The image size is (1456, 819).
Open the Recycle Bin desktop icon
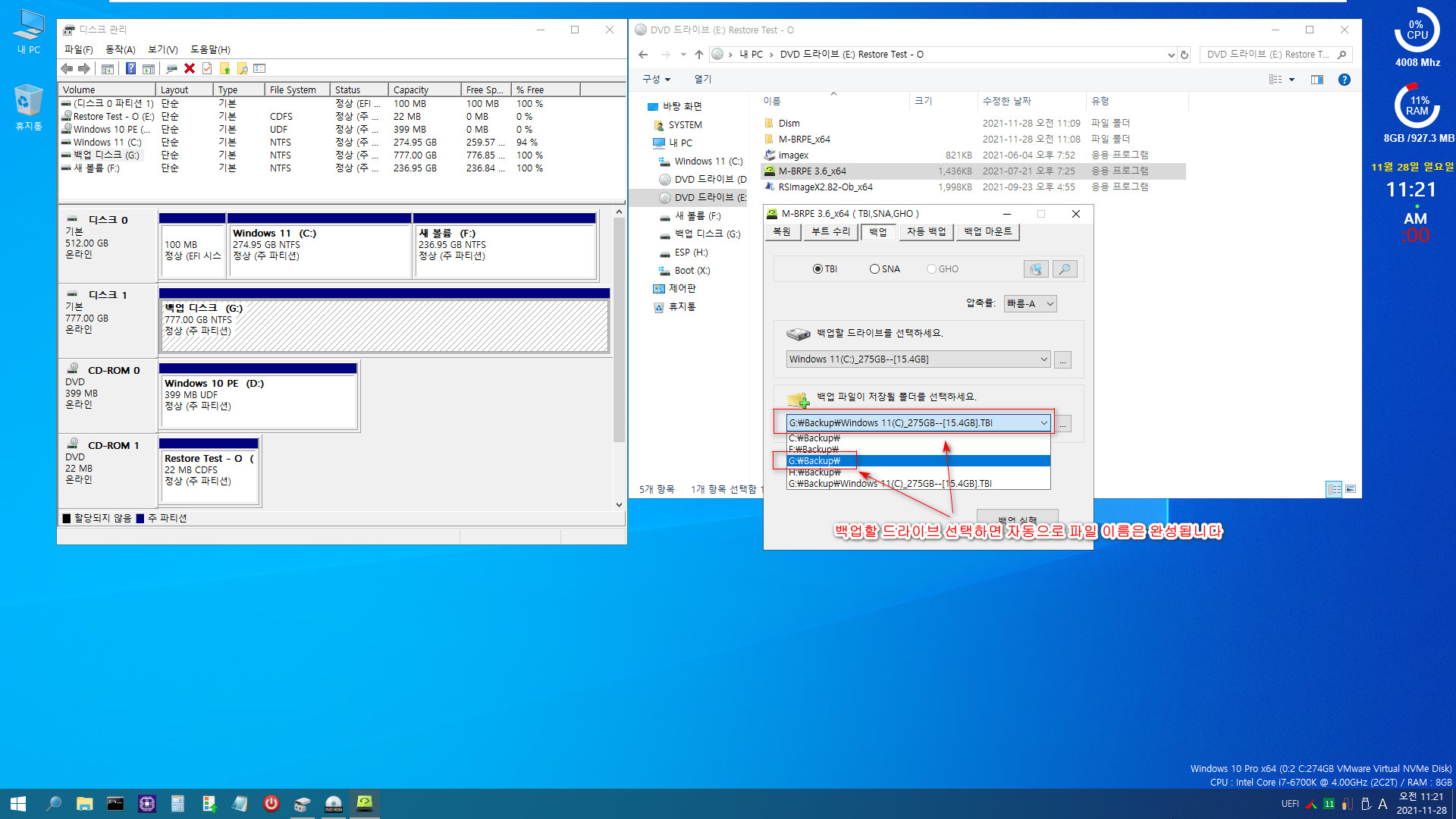(29, 108)
